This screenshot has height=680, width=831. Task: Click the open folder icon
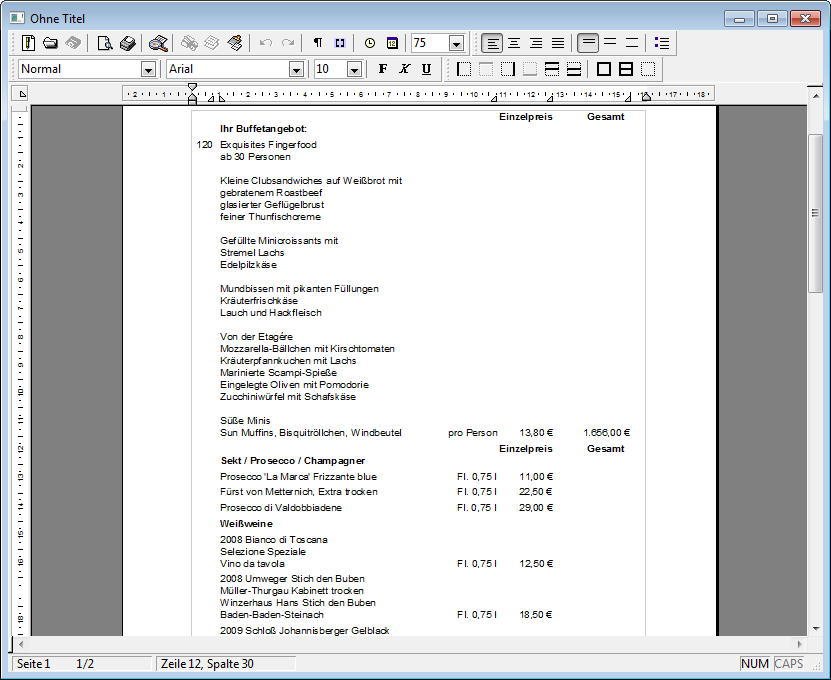[x=50, y=43]
